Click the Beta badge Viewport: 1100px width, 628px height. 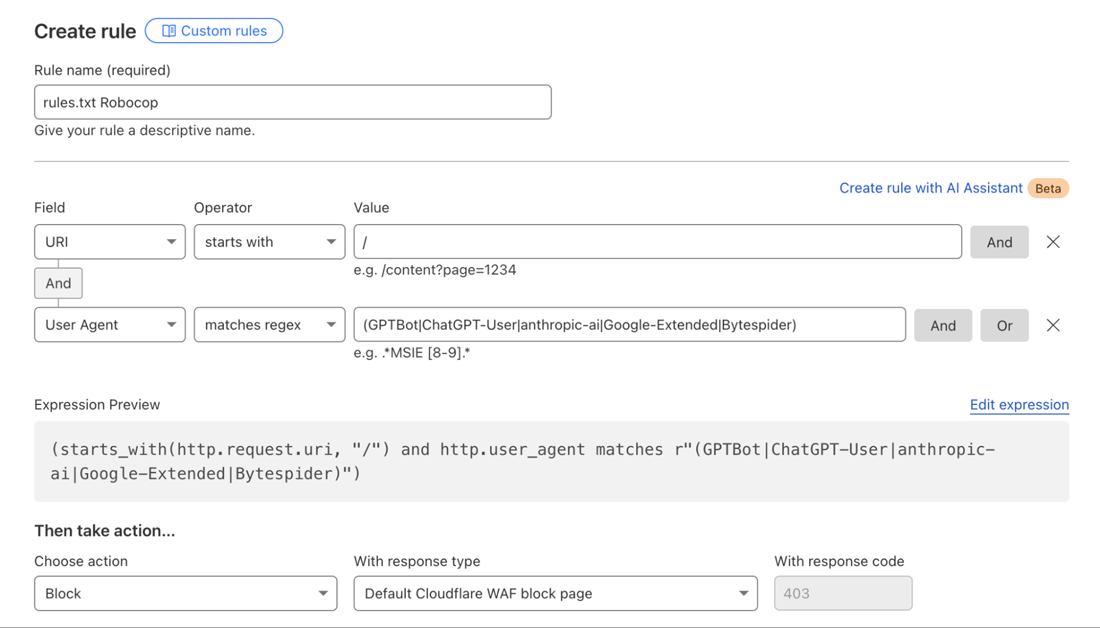(1047, 188)
